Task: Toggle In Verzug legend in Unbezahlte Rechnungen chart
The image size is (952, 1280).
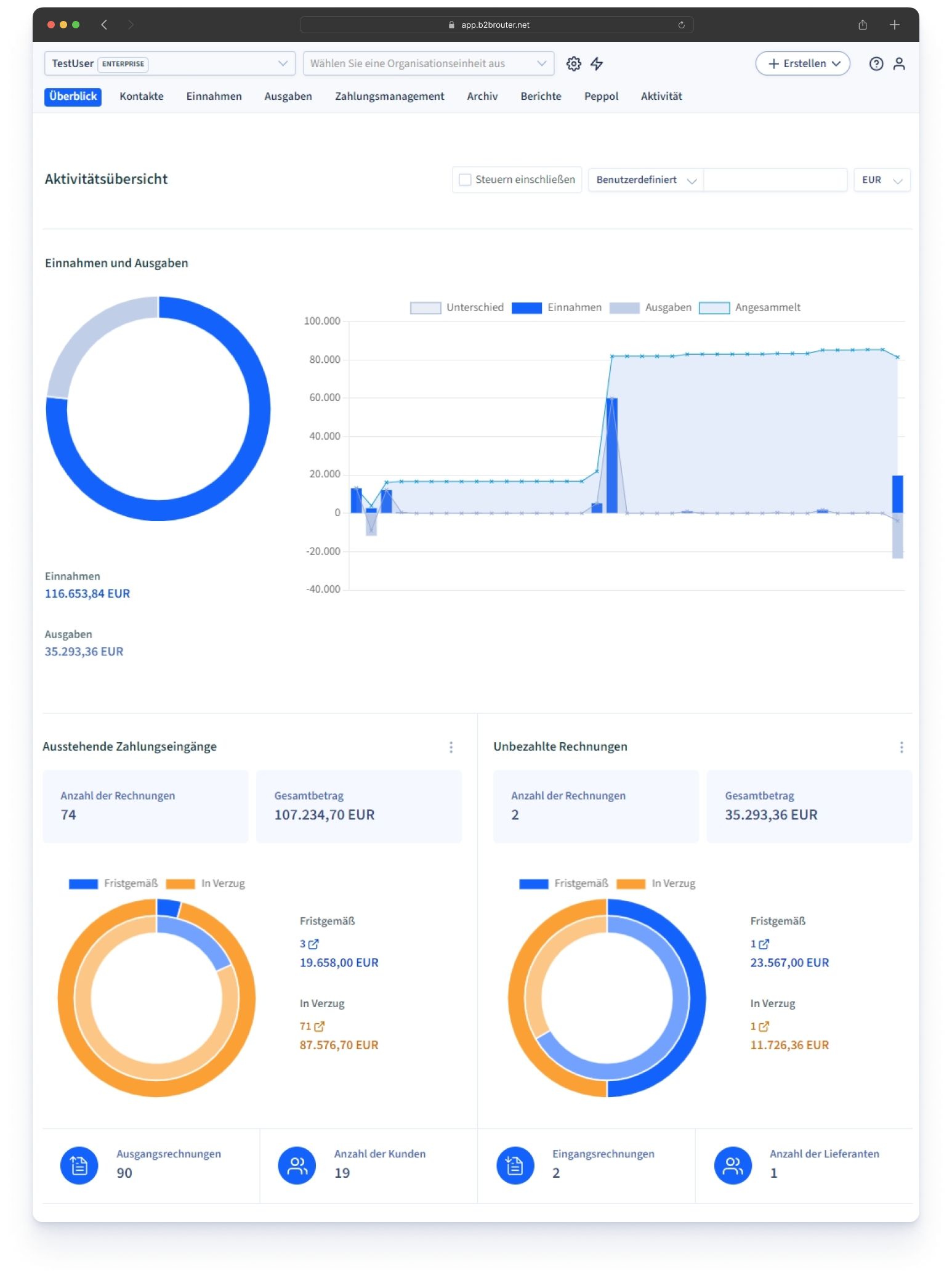Action: 656,883
